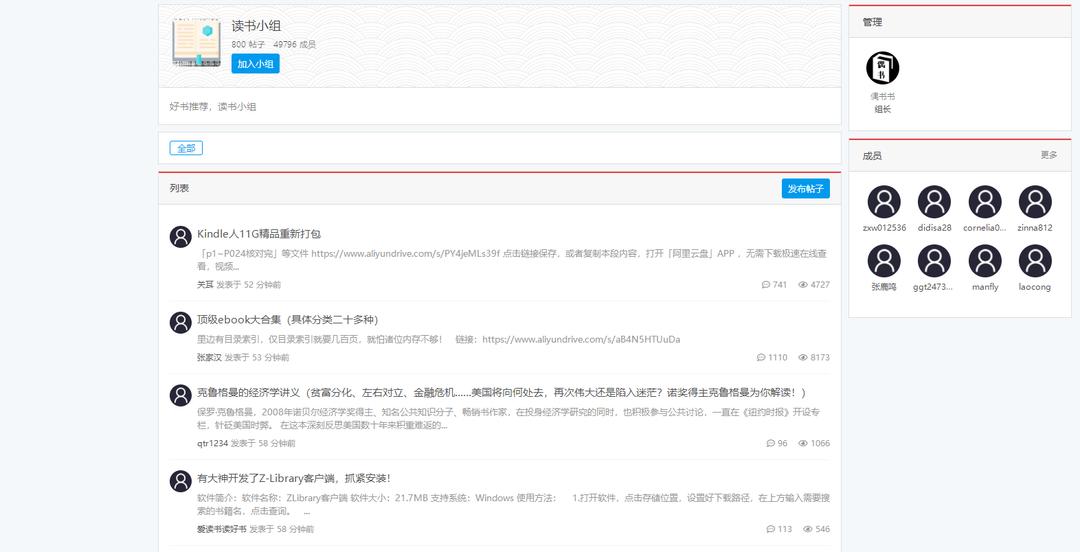Click the 800 帖子 count
This screenshot has width=1080, height=552.
coord(248,44)
